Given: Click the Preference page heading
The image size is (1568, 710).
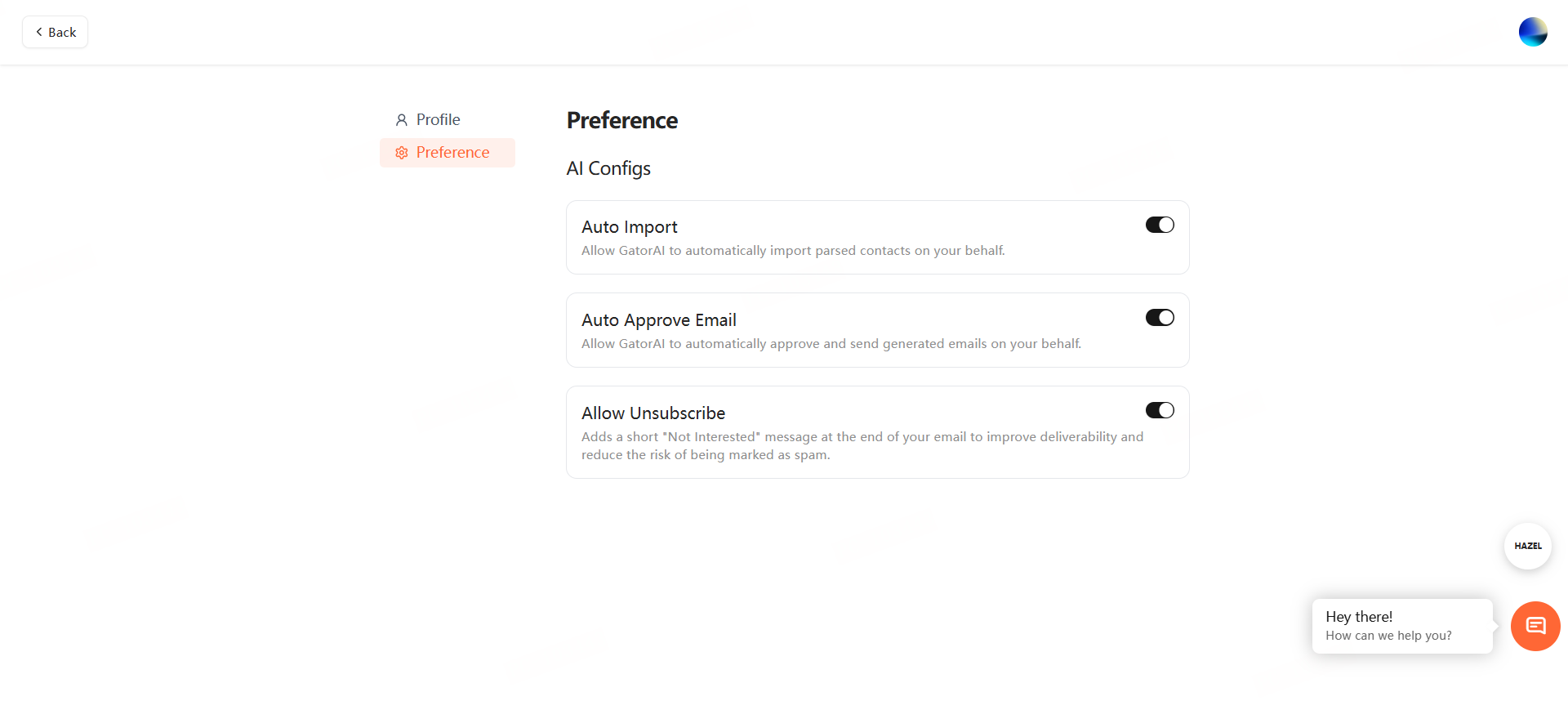Looking at the screenshot, I should click(621, 121).
